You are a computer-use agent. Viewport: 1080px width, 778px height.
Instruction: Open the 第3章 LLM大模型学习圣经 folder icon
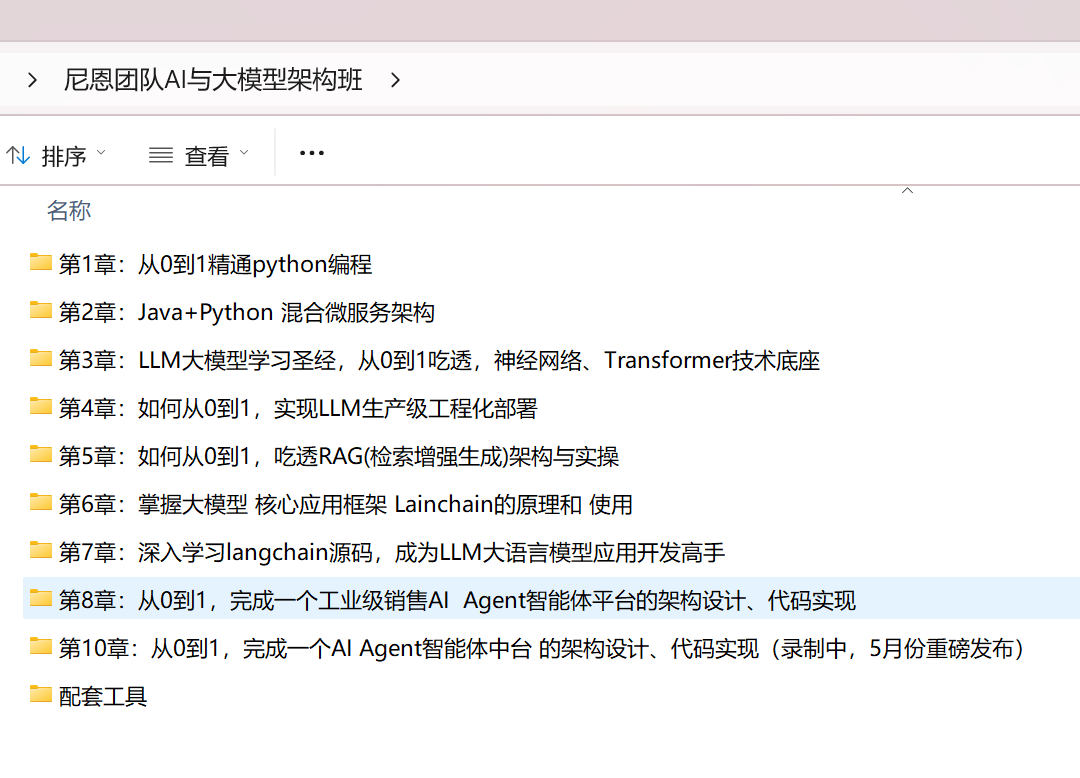40,359
